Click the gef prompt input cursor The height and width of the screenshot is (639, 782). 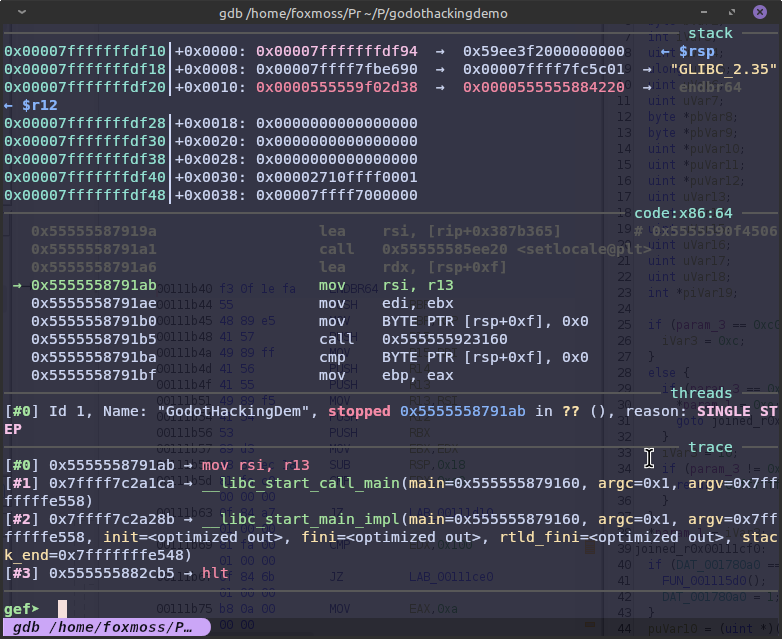click(62, 609)
